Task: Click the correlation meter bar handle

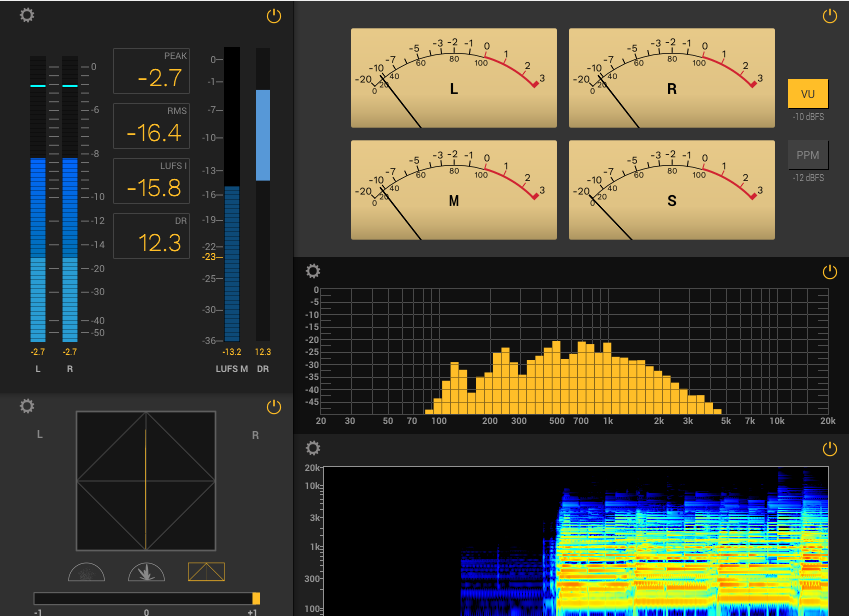Action: (256, 597)
